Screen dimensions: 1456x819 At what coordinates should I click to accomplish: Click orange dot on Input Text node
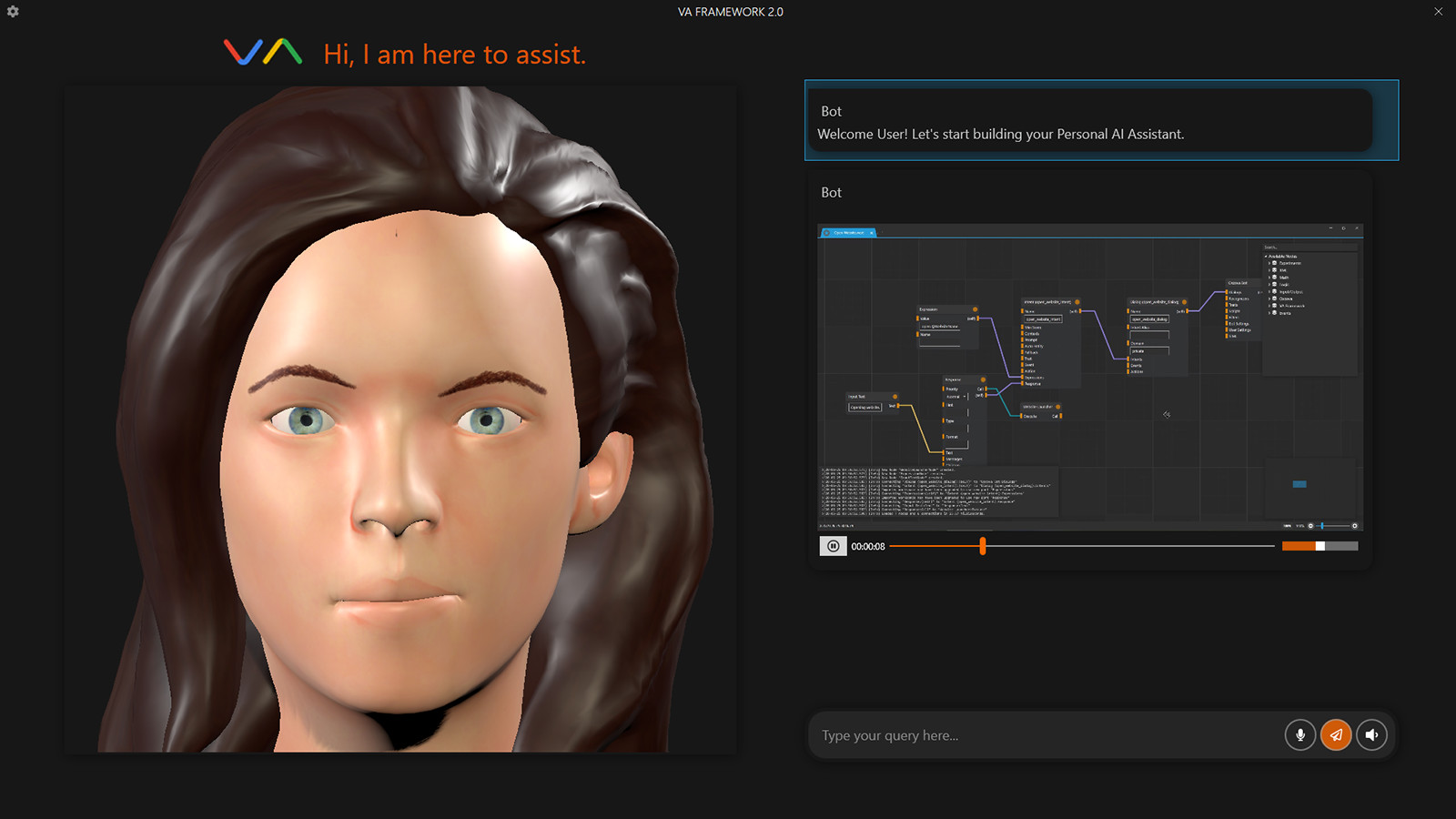[x=895, y=397]
